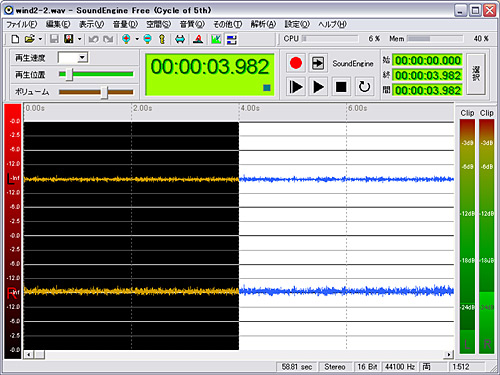Open the その他(T) menu

pyautogui.click(x=228, y=24)
